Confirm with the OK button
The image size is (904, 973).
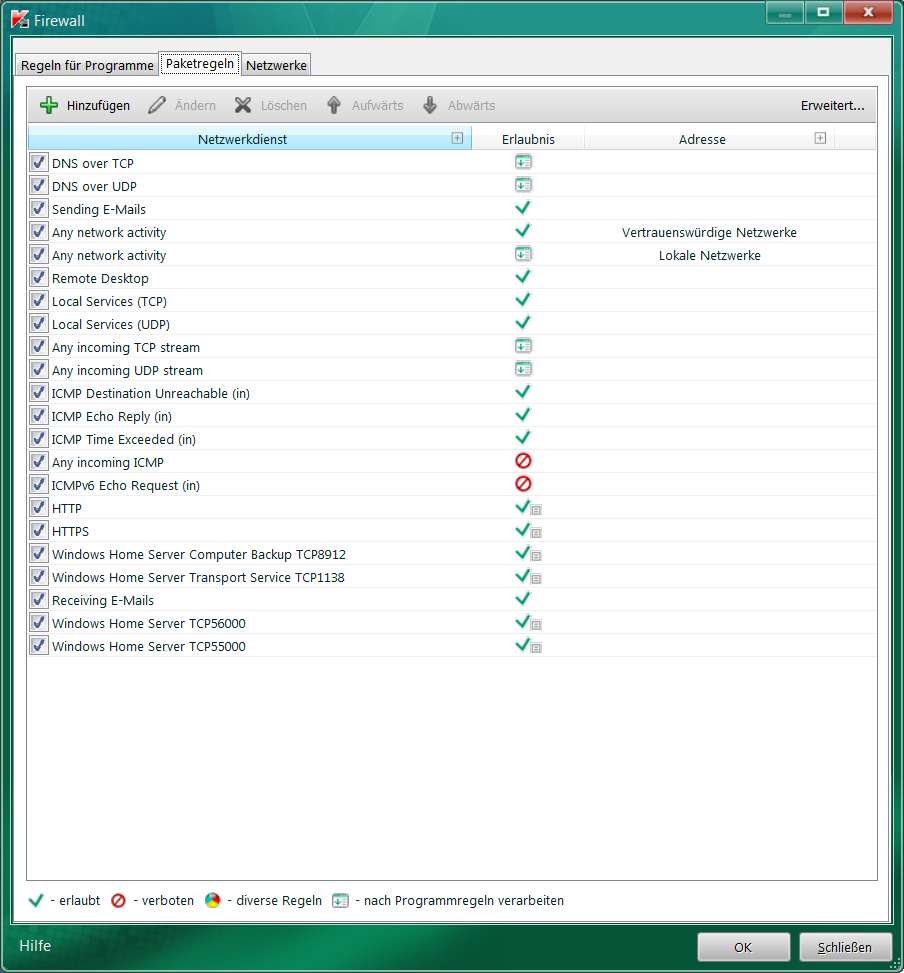(743, 947)
